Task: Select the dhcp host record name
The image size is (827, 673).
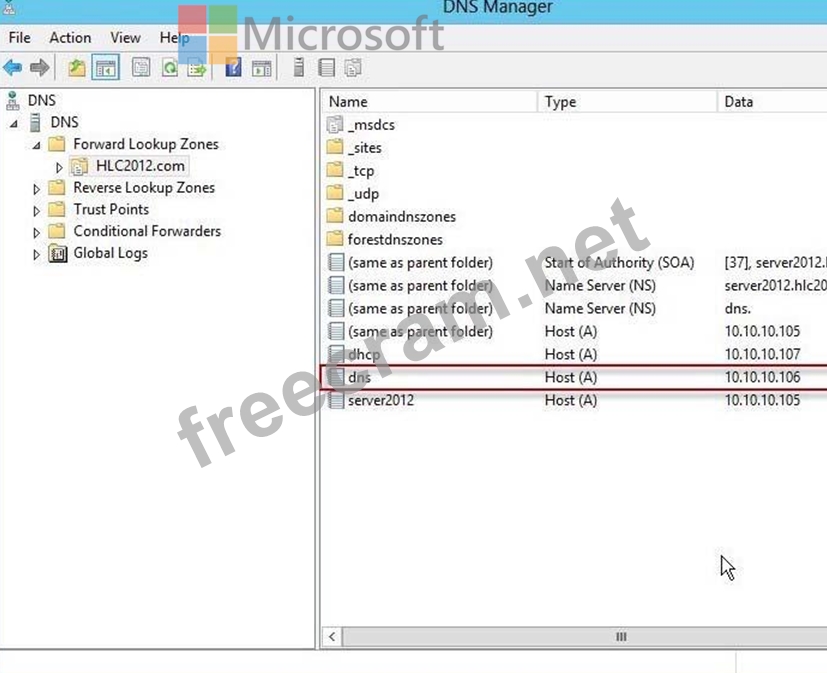Action: coord(364,354)
